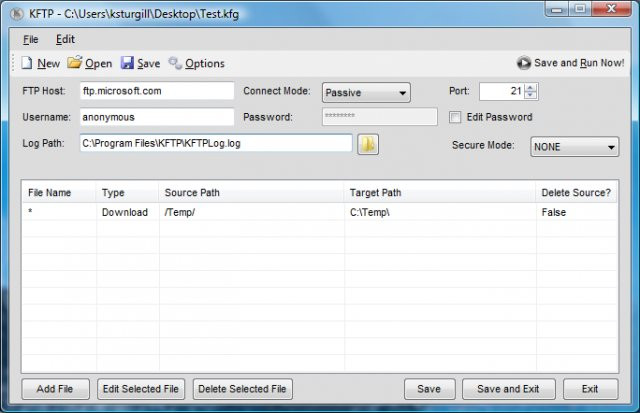Select the False delete source cell

[554, 212]
